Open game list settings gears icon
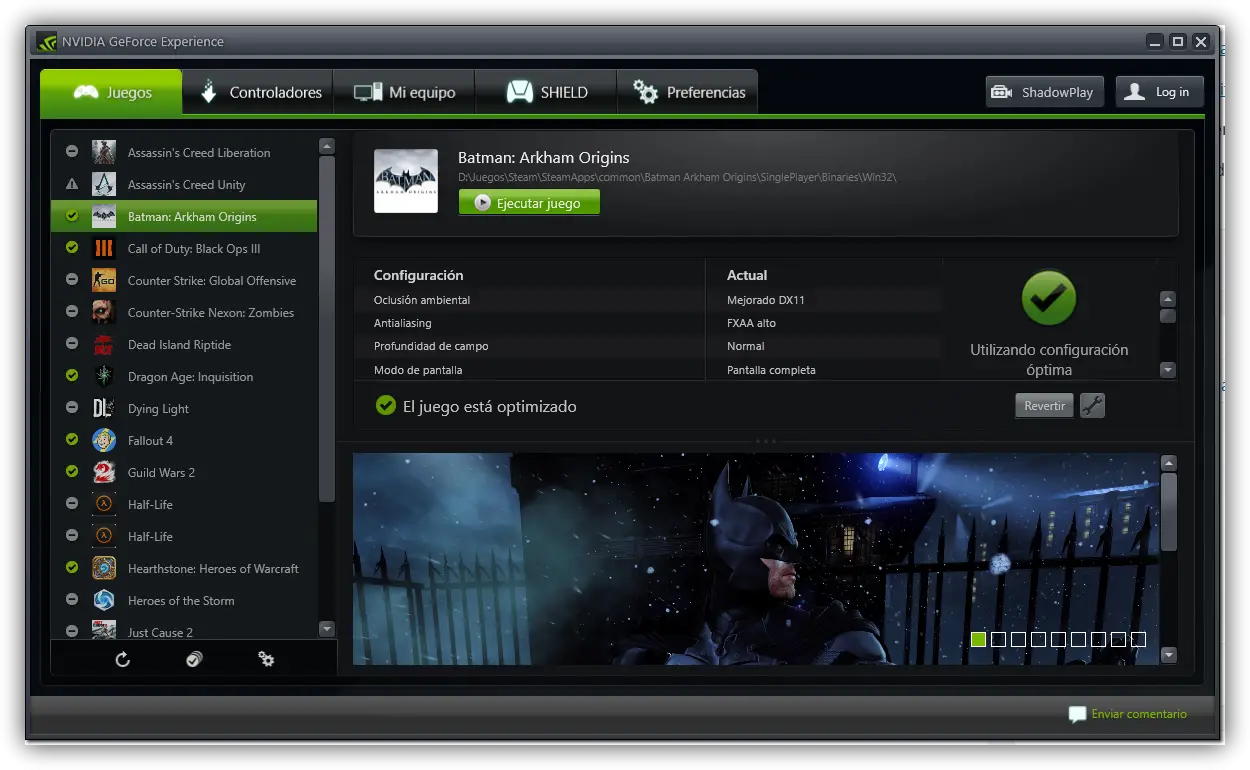The height and width of the screenshot is (770, 1250). (x=266, y=659)
